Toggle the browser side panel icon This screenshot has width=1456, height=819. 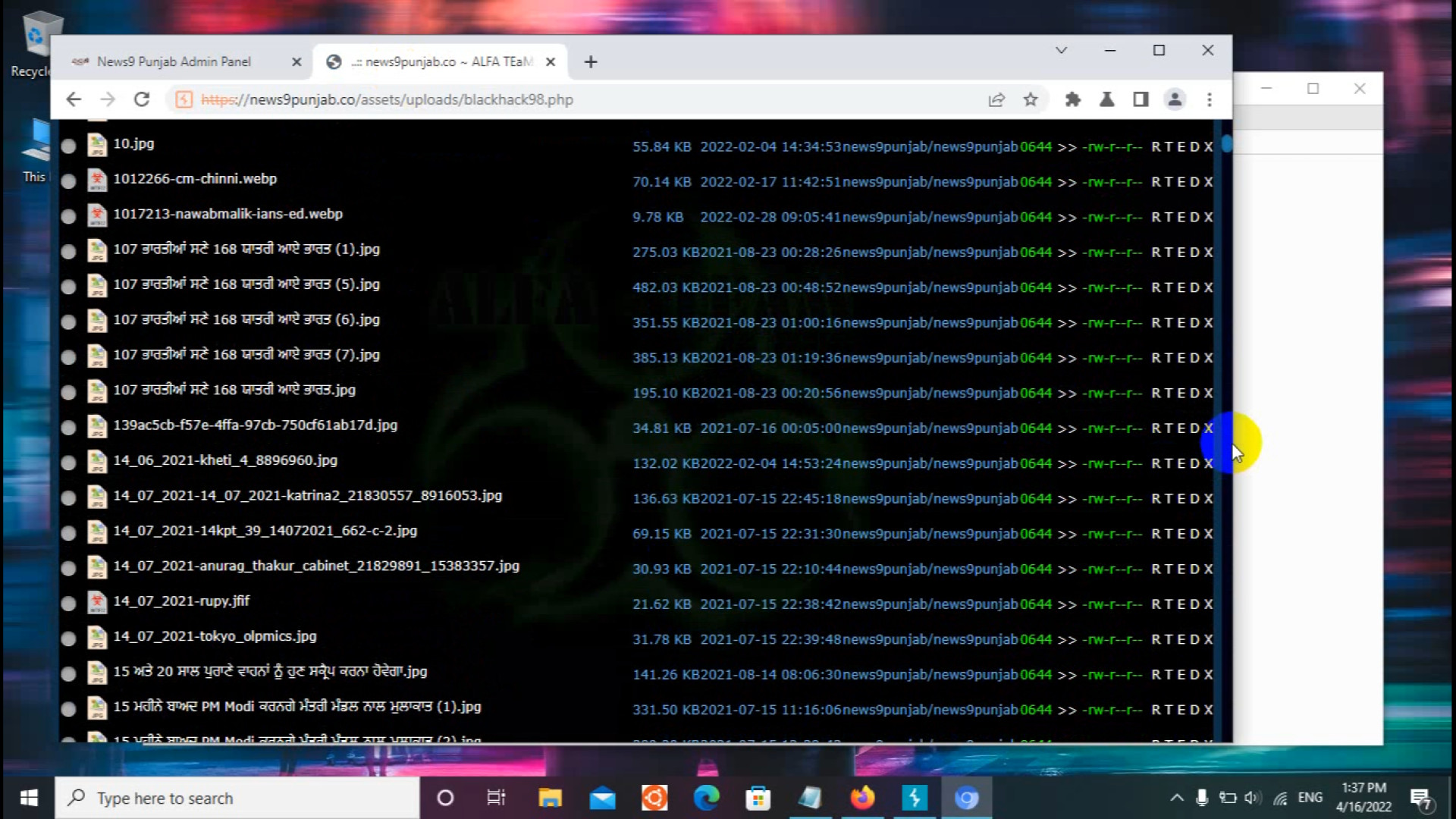(x=1141, y=99)
